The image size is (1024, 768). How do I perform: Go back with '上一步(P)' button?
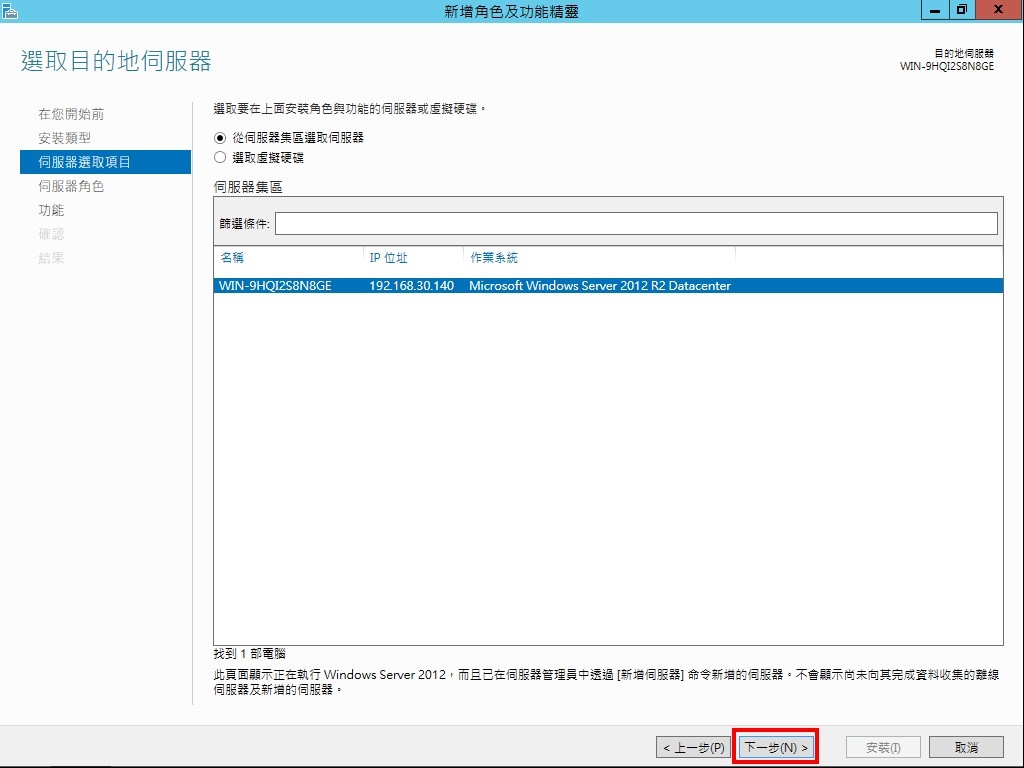click(693, 747)
